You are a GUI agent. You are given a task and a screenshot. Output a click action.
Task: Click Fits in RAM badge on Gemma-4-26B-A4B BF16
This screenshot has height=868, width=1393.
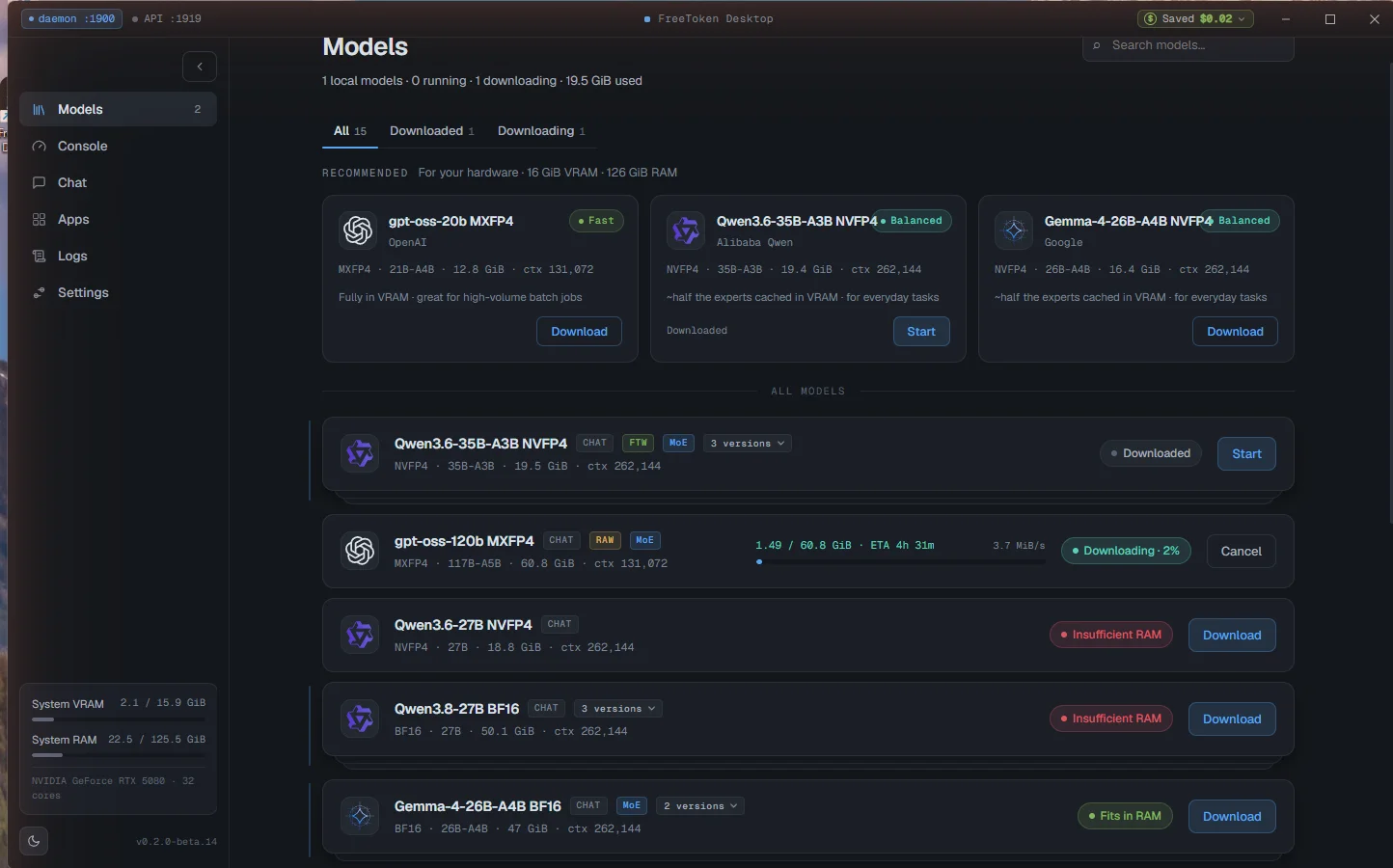(x=1125, y=816)
